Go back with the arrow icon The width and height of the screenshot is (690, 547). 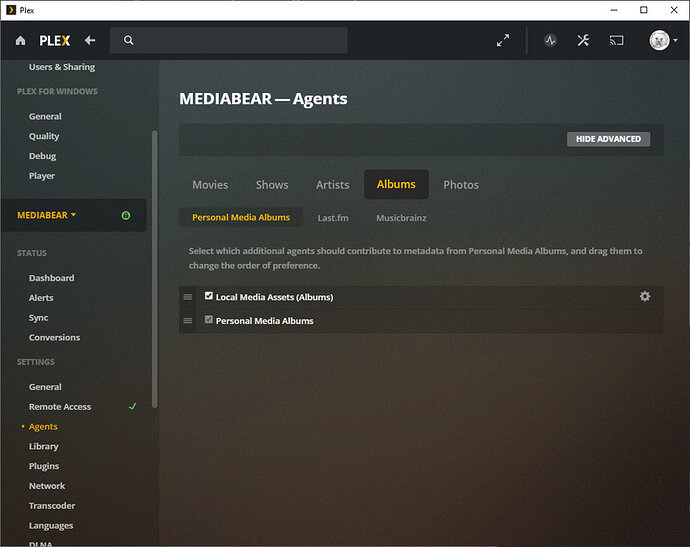point(90,40)
